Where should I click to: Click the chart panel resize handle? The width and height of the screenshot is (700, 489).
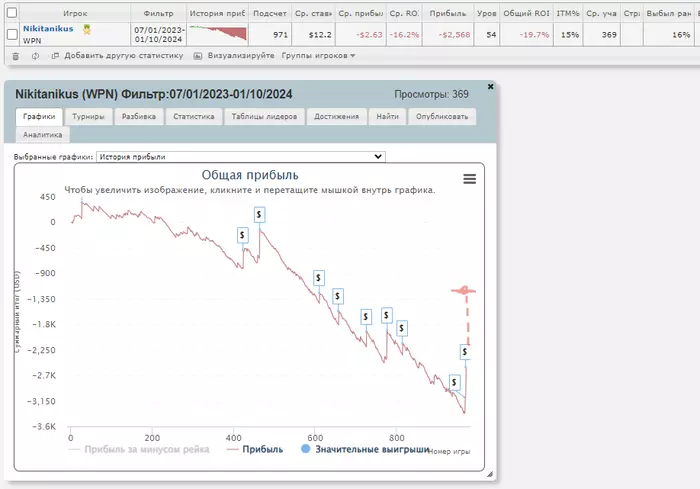(x=490, y=474)
